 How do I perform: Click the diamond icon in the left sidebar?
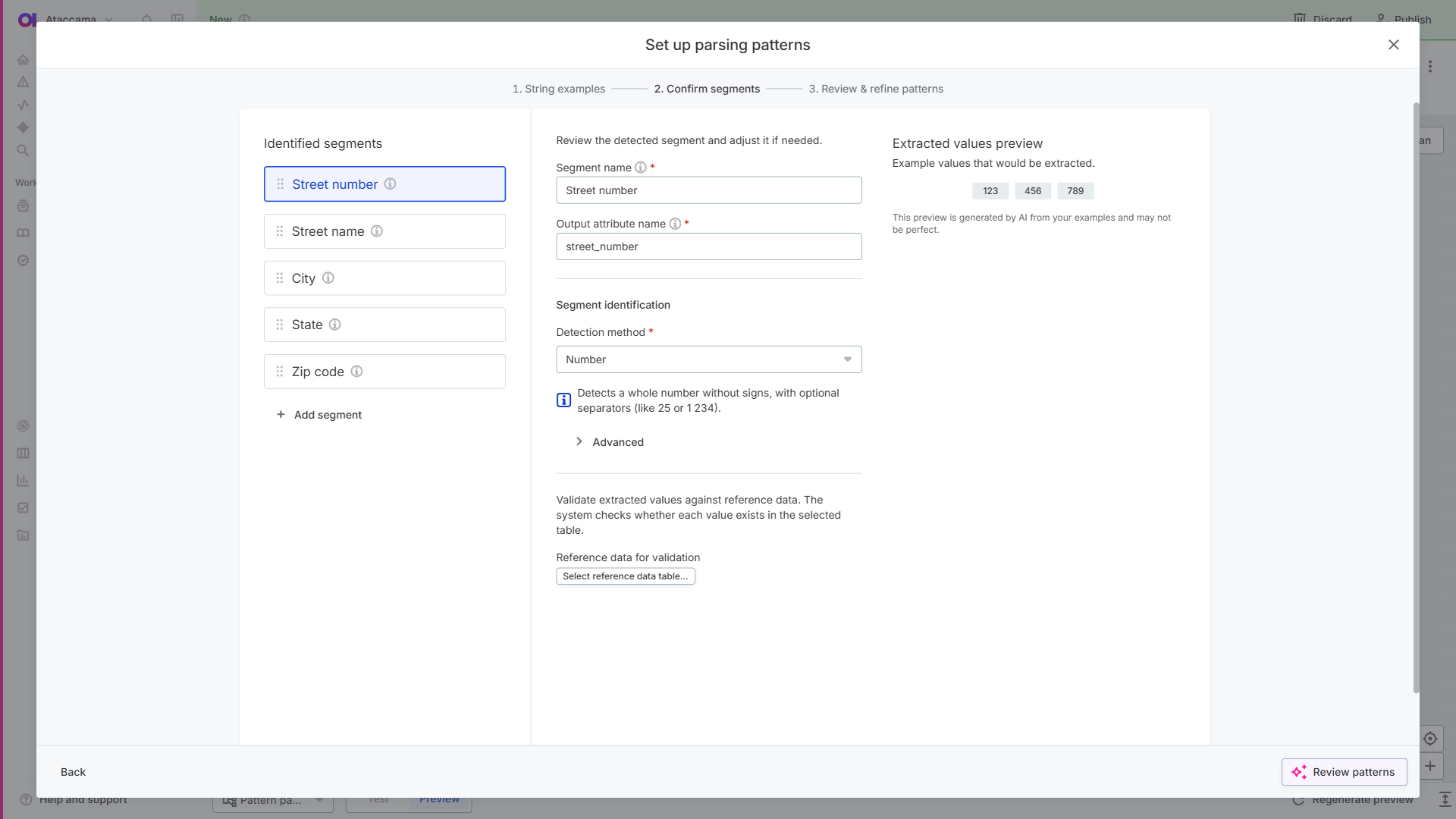23,127
